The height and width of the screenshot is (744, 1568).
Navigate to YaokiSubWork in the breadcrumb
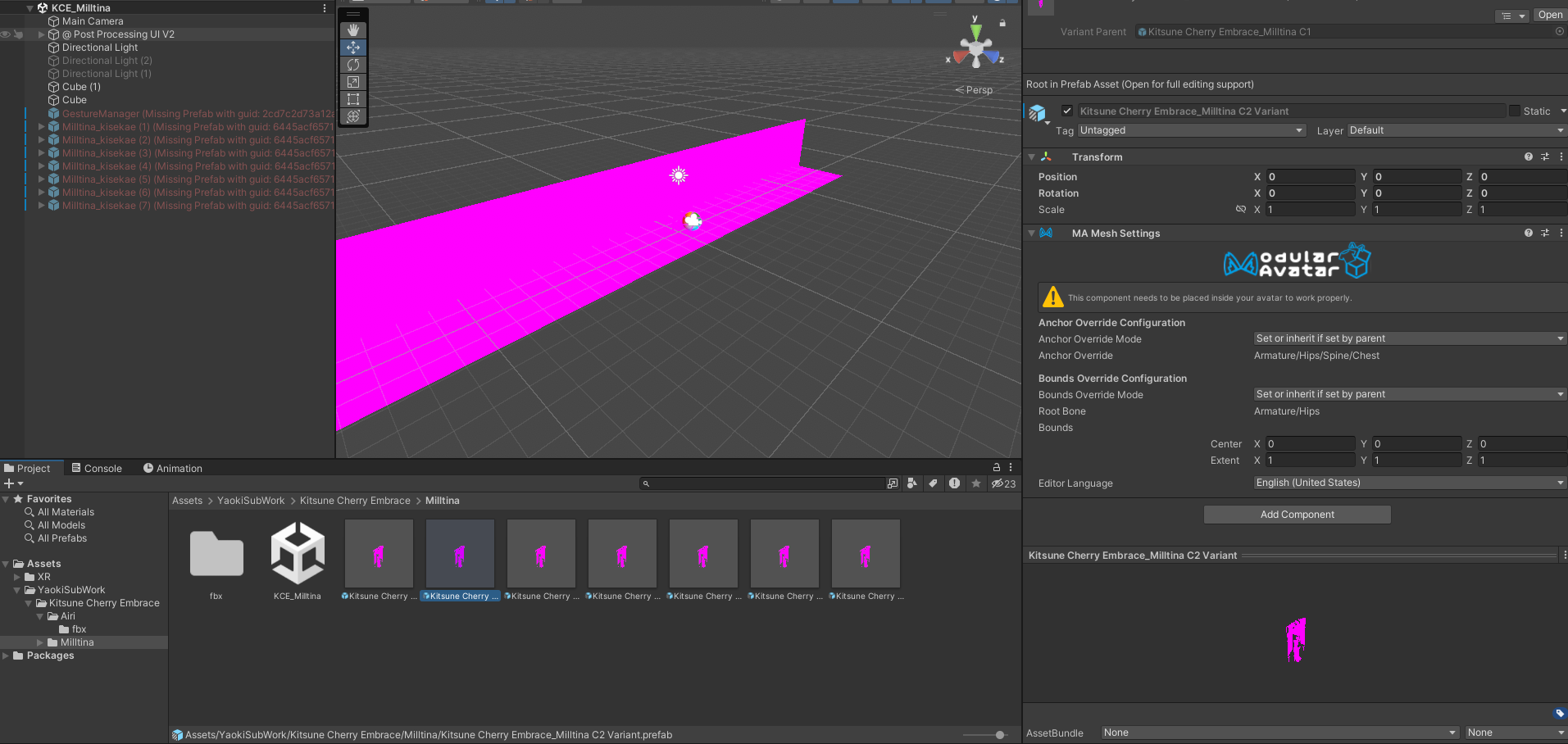click(251, 501)
